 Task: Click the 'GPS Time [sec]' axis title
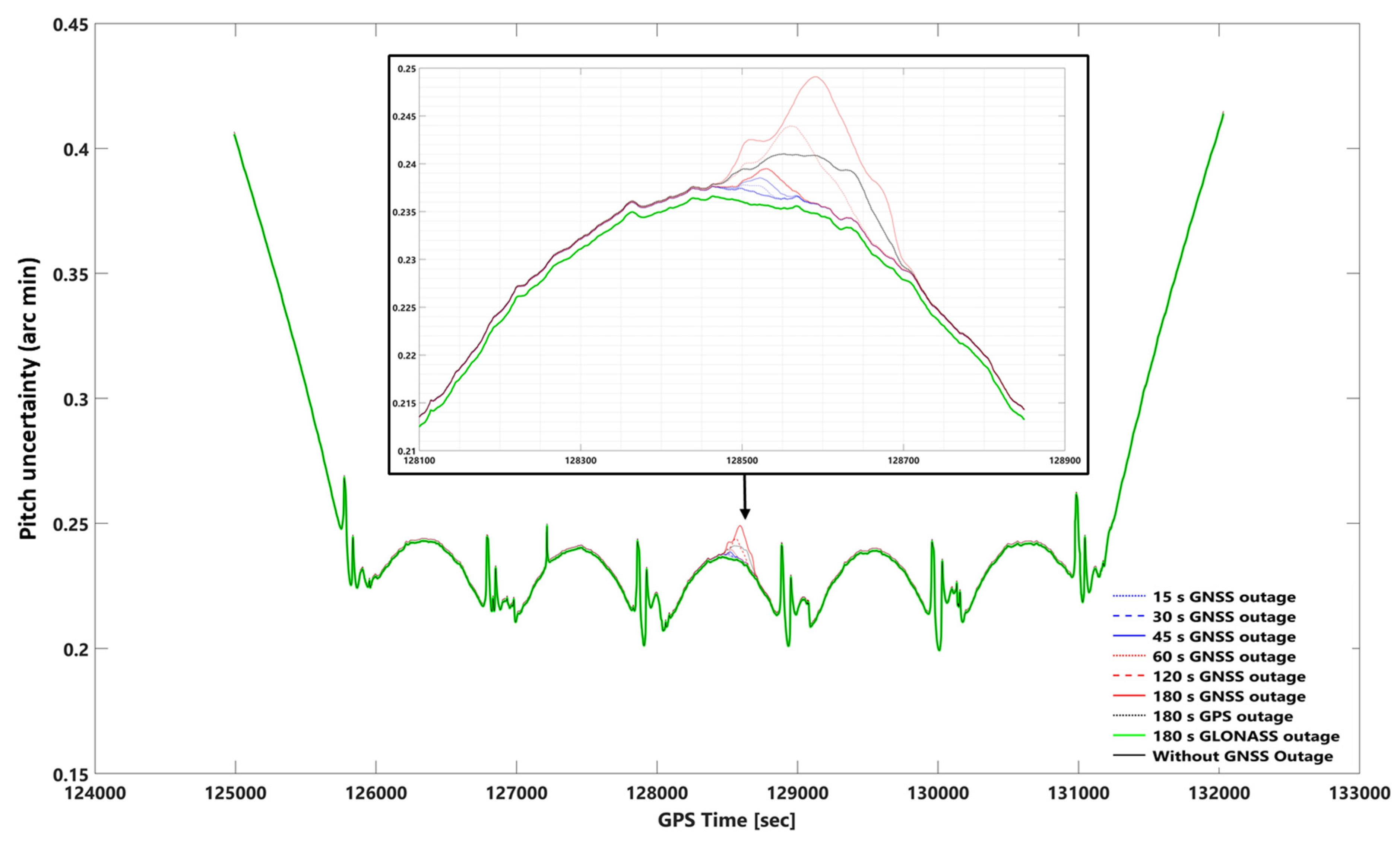pos(727,820)
